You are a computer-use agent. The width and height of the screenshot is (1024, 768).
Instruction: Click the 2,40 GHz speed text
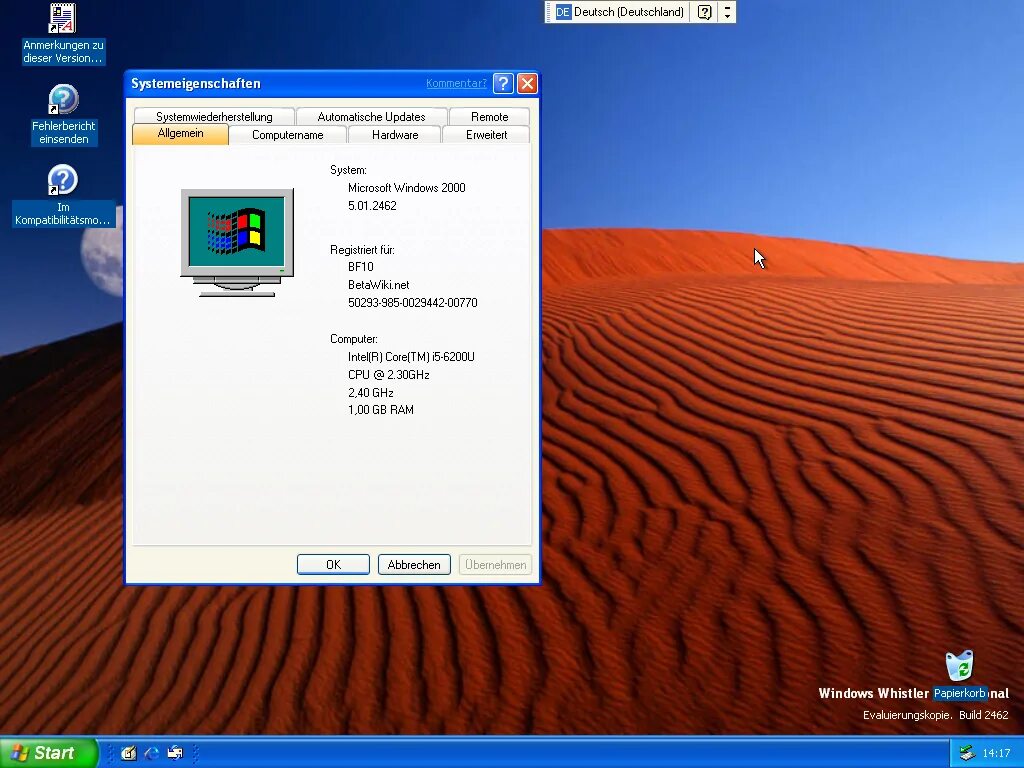[370, 392]
